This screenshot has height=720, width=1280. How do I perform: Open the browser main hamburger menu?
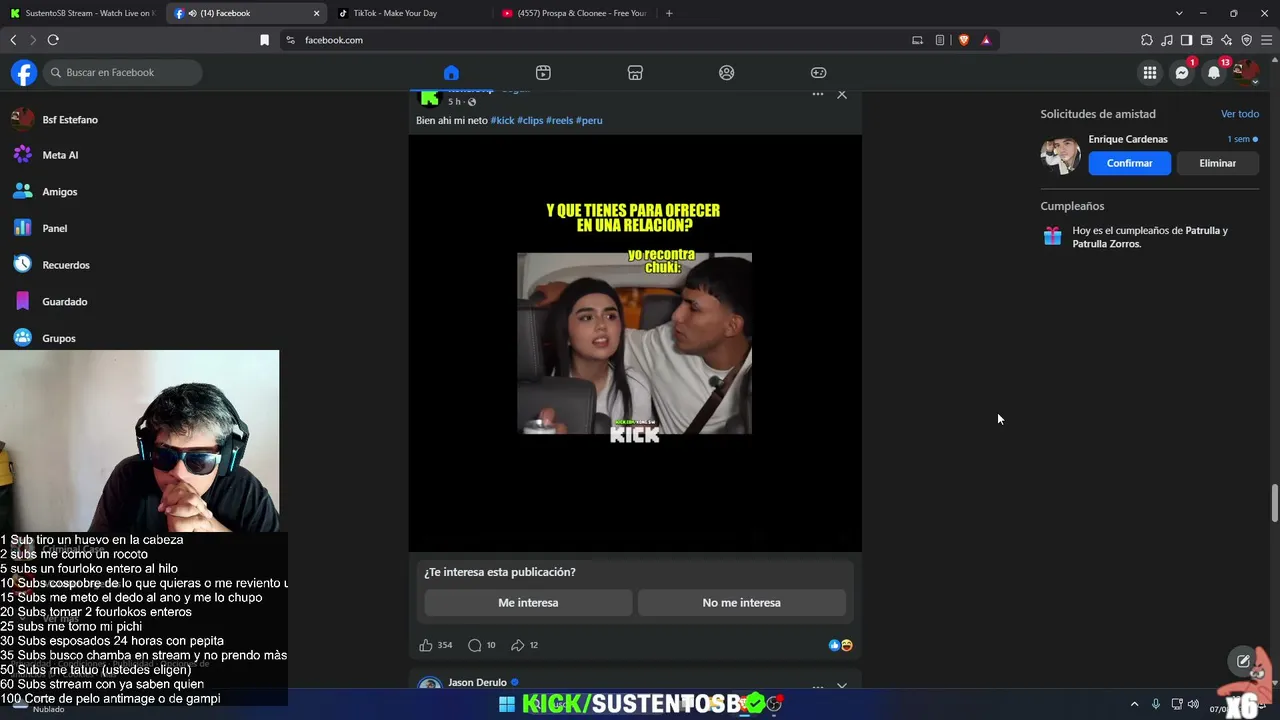pos(1266,40)
